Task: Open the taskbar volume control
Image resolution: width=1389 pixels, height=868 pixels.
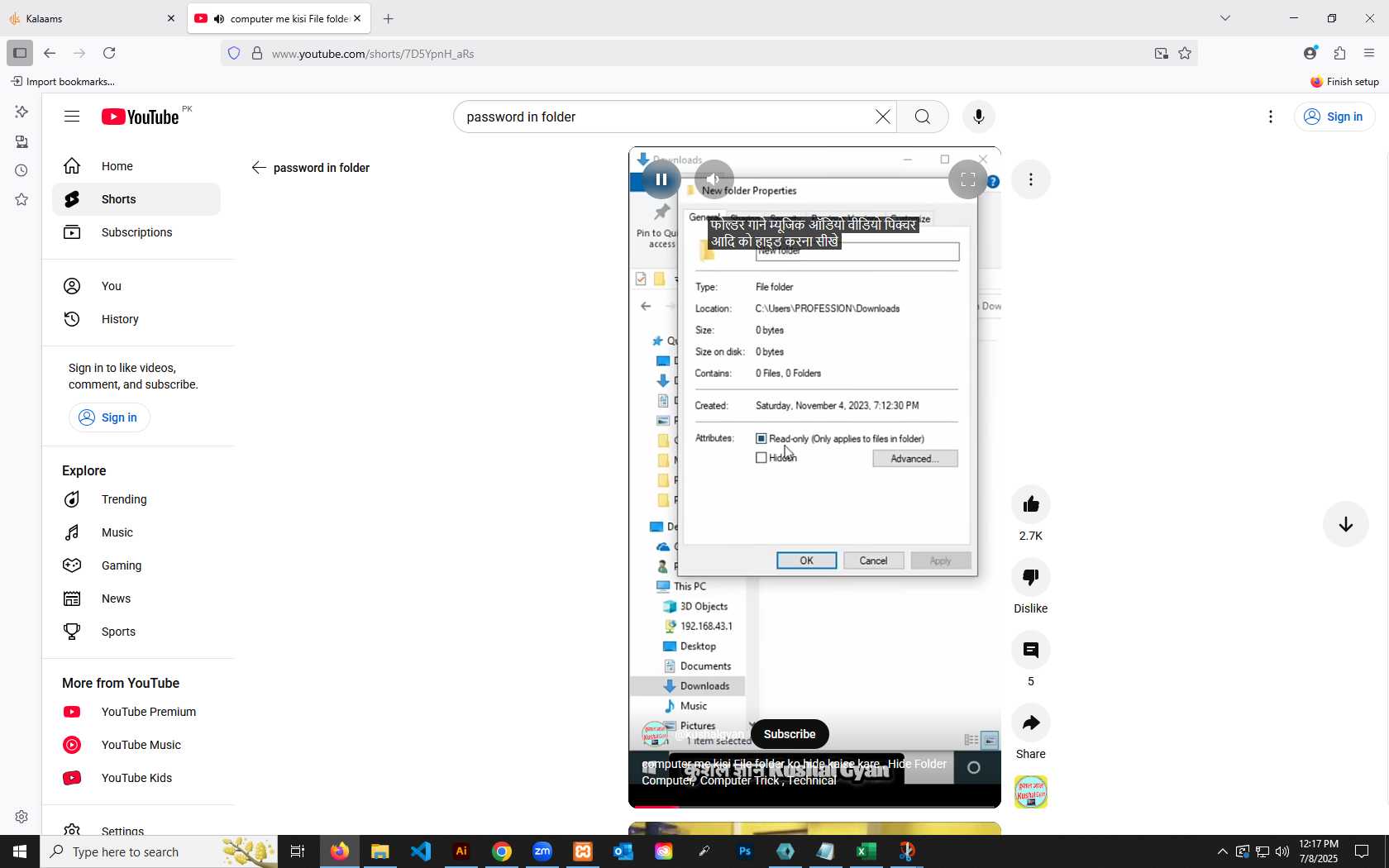Action: click(x=1282, y=851)
